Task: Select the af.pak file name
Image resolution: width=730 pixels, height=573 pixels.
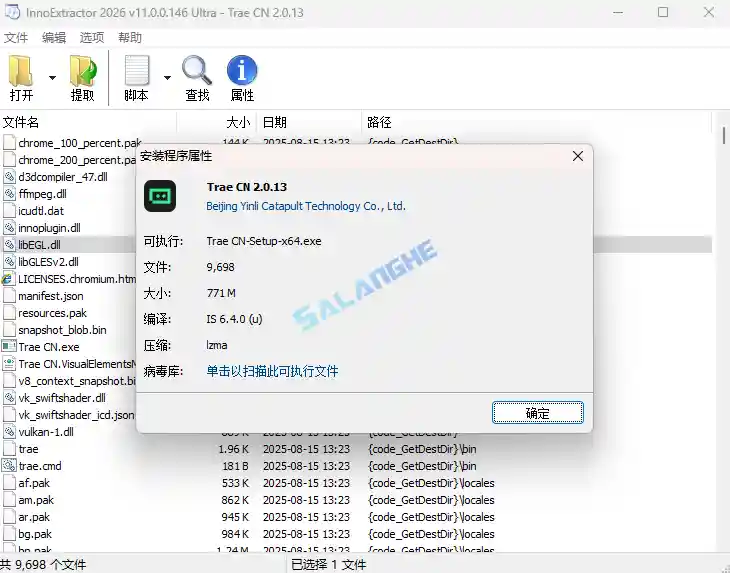Action: (x=34, y=483)
